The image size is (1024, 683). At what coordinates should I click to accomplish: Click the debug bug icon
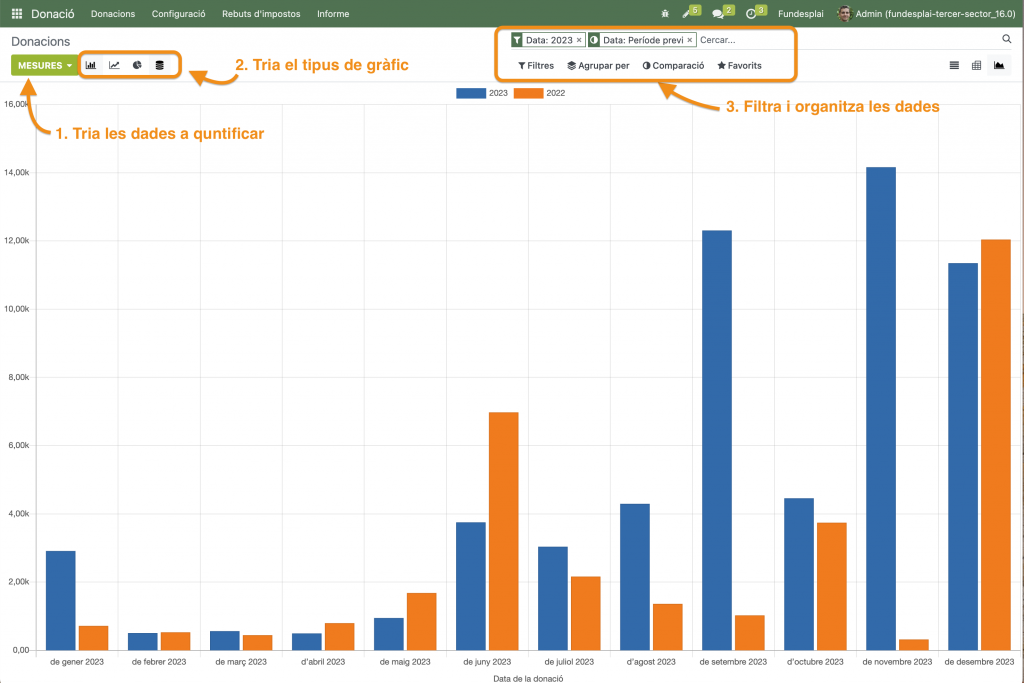(x=666, y=14)
